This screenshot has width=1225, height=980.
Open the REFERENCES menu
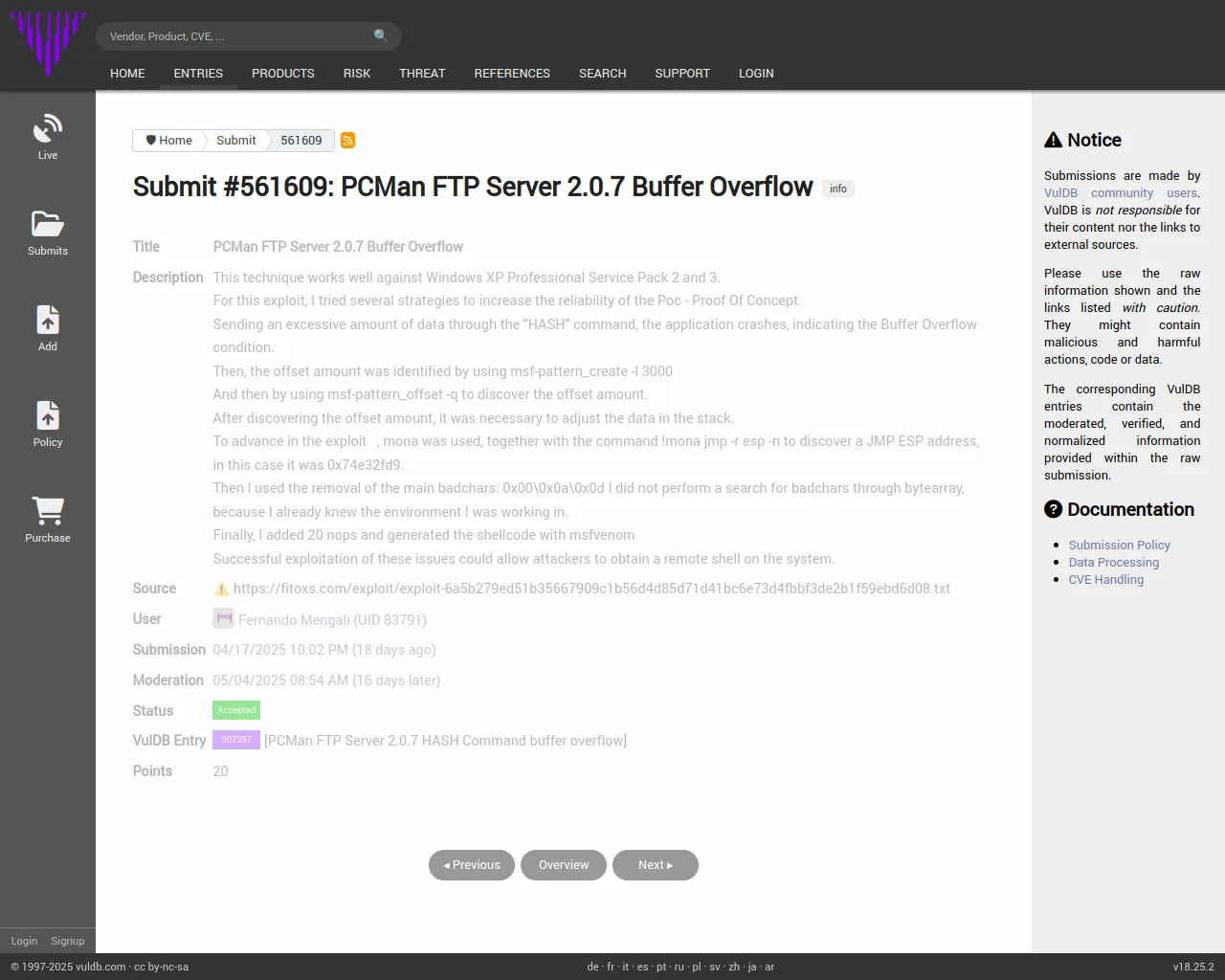[x=512, y=73]
